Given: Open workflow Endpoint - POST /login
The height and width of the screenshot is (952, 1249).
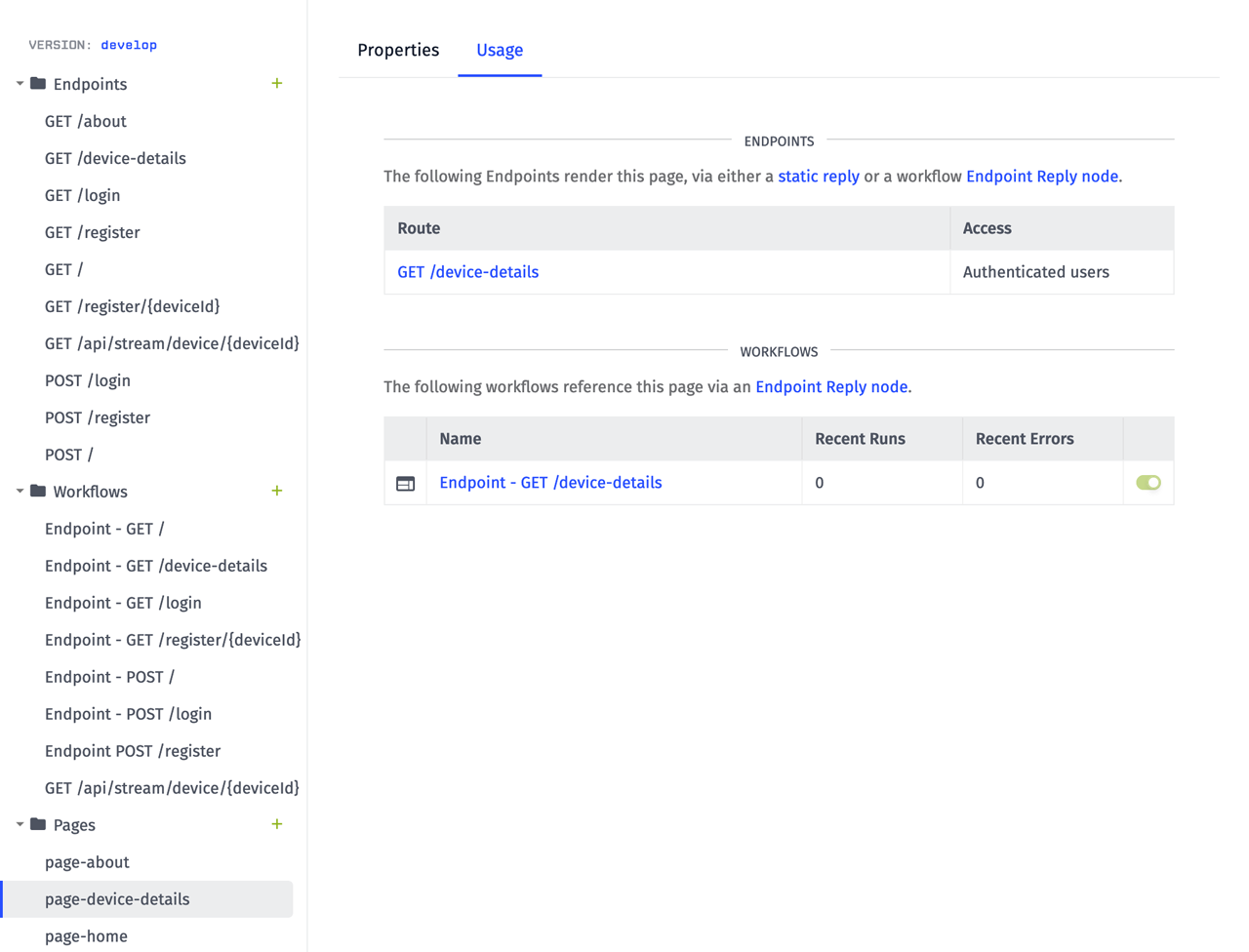Looking at the screenshot, I should (128, 715).
